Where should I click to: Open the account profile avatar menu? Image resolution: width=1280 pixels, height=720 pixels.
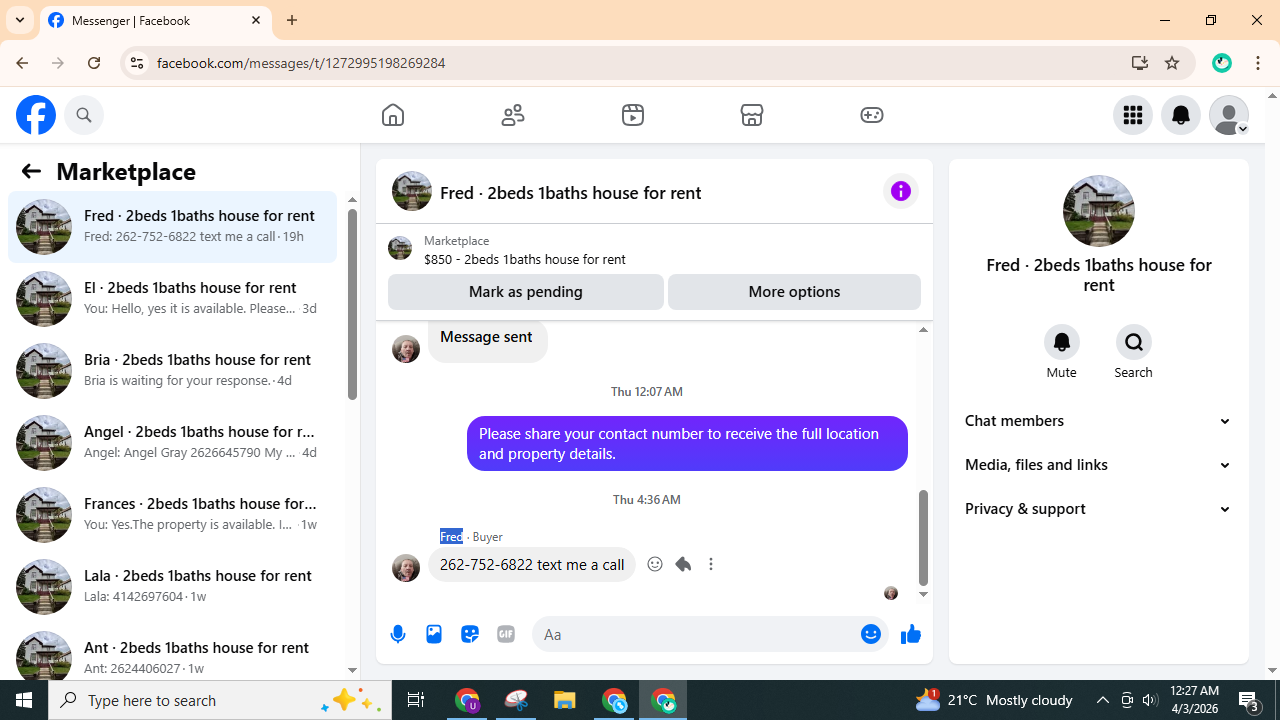tap(1229, 115)
